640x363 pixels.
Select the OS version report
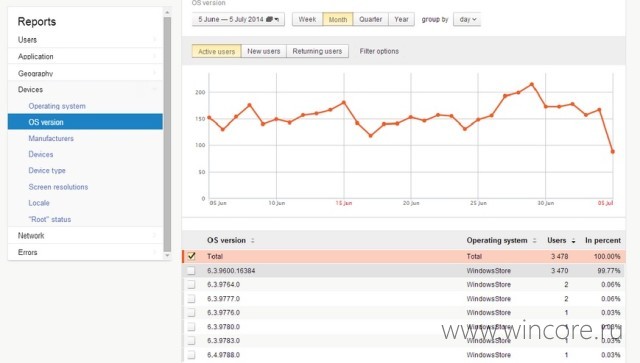pyautogui.click(x=85, y=122)
